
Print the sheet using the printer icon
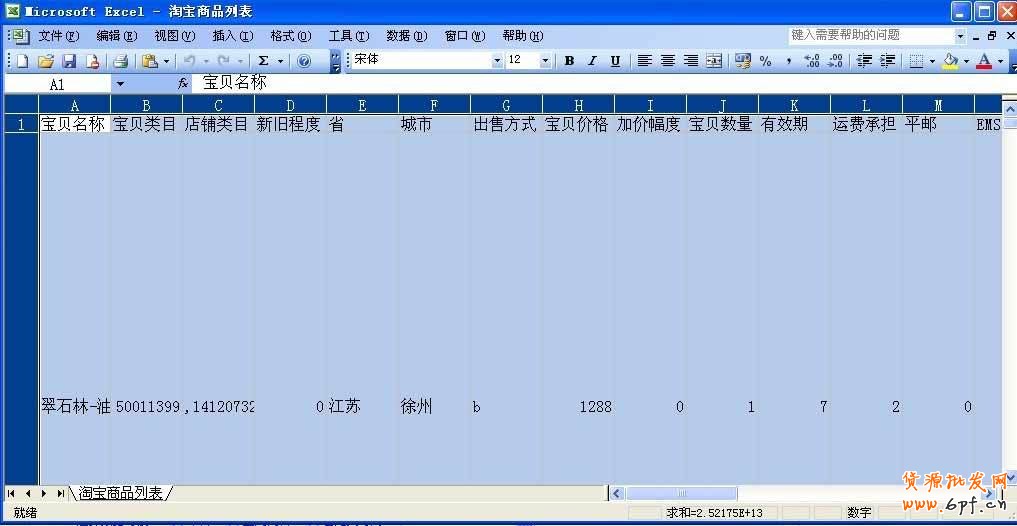(x=120, y=61)
